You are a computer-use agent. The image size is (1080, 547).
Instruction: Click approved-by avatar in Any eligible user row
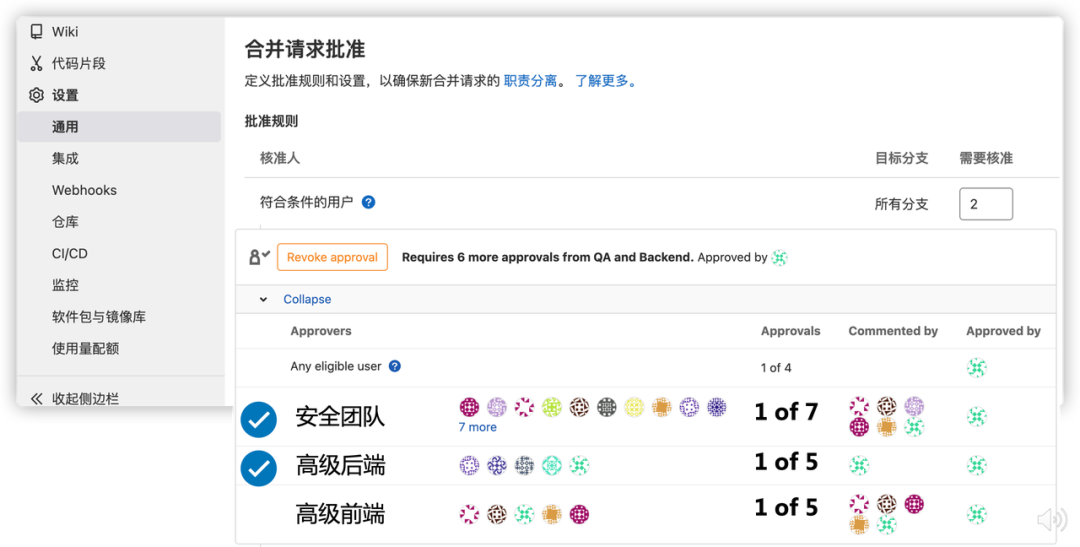977,368
